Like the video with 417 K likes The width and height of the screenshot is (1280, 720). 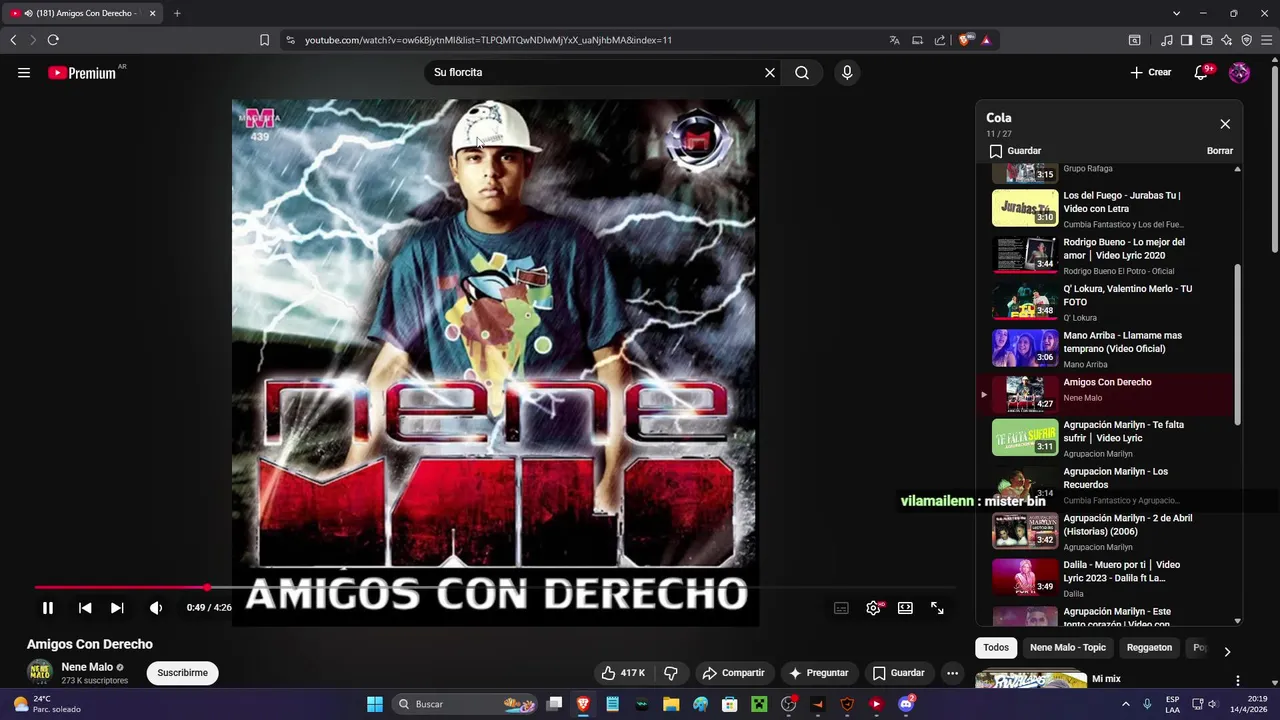[622, 673]
